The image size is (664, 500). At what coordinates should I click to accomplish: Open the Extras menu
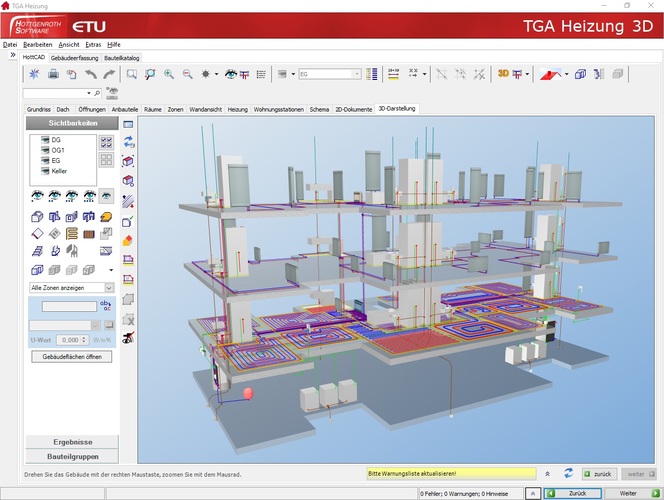point(93,45)
